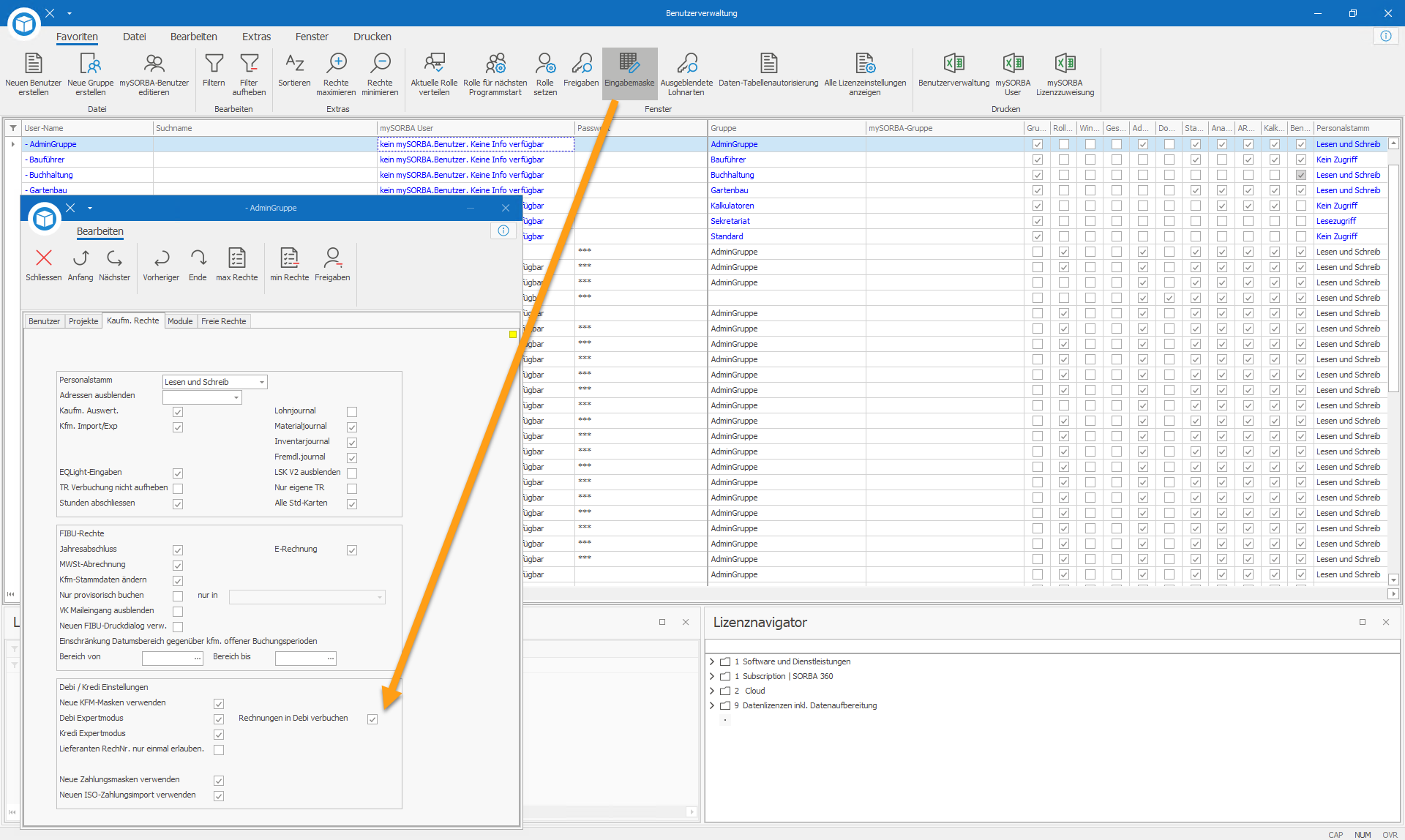Viewport: 1405px width, 840px height.
Task: Switch to Projekte tab
Action: pos(83,321)
